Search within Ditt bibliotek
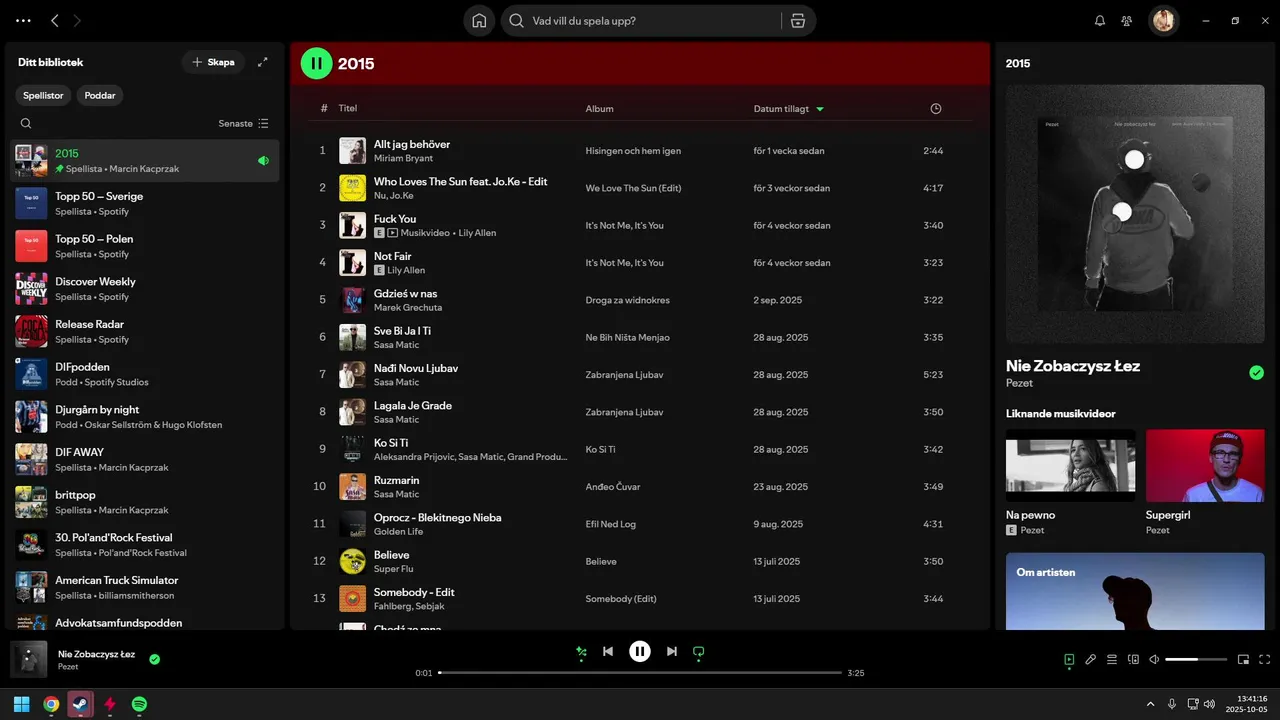 click(26, 124)
